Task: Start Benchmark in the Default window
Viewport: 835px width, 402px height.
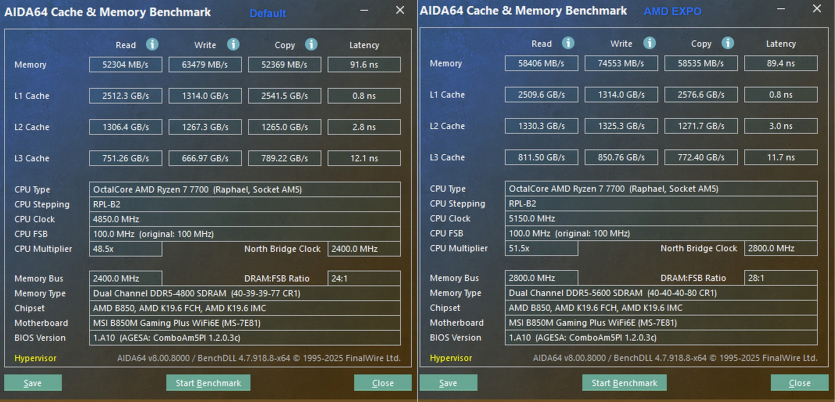Action: pyautogui.click(x=208, y=383)
